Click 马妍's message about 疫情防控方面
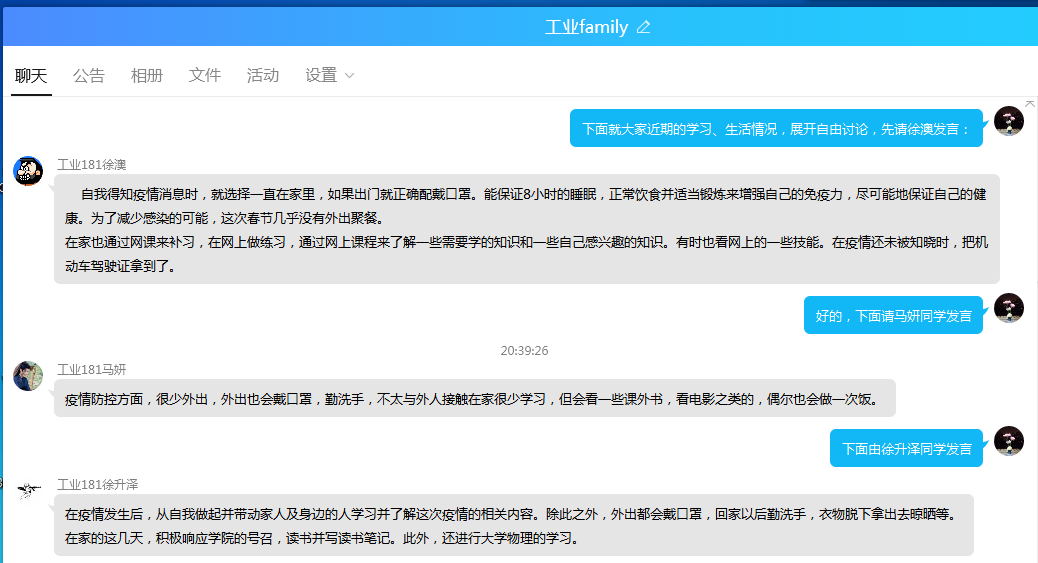This screenshot has height=563, width=1038. pos(475,398)
